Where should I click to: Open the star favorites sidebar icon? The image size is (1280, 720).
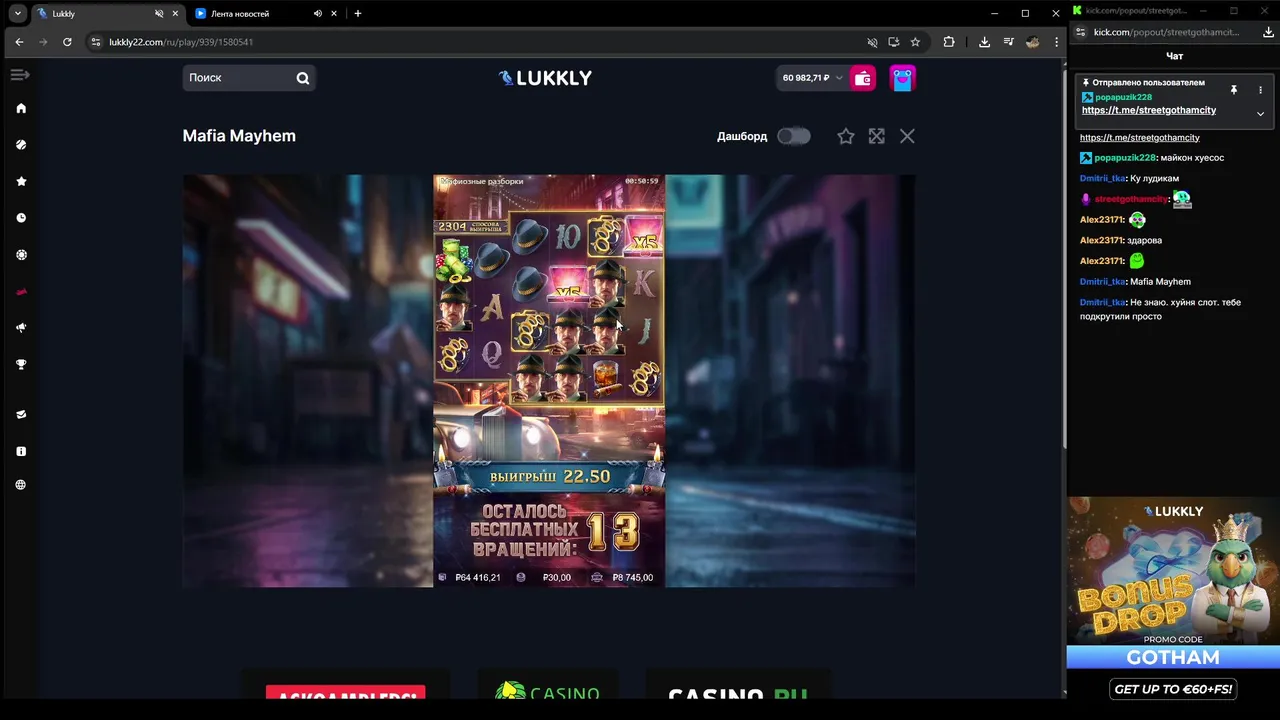click(21, 181)
